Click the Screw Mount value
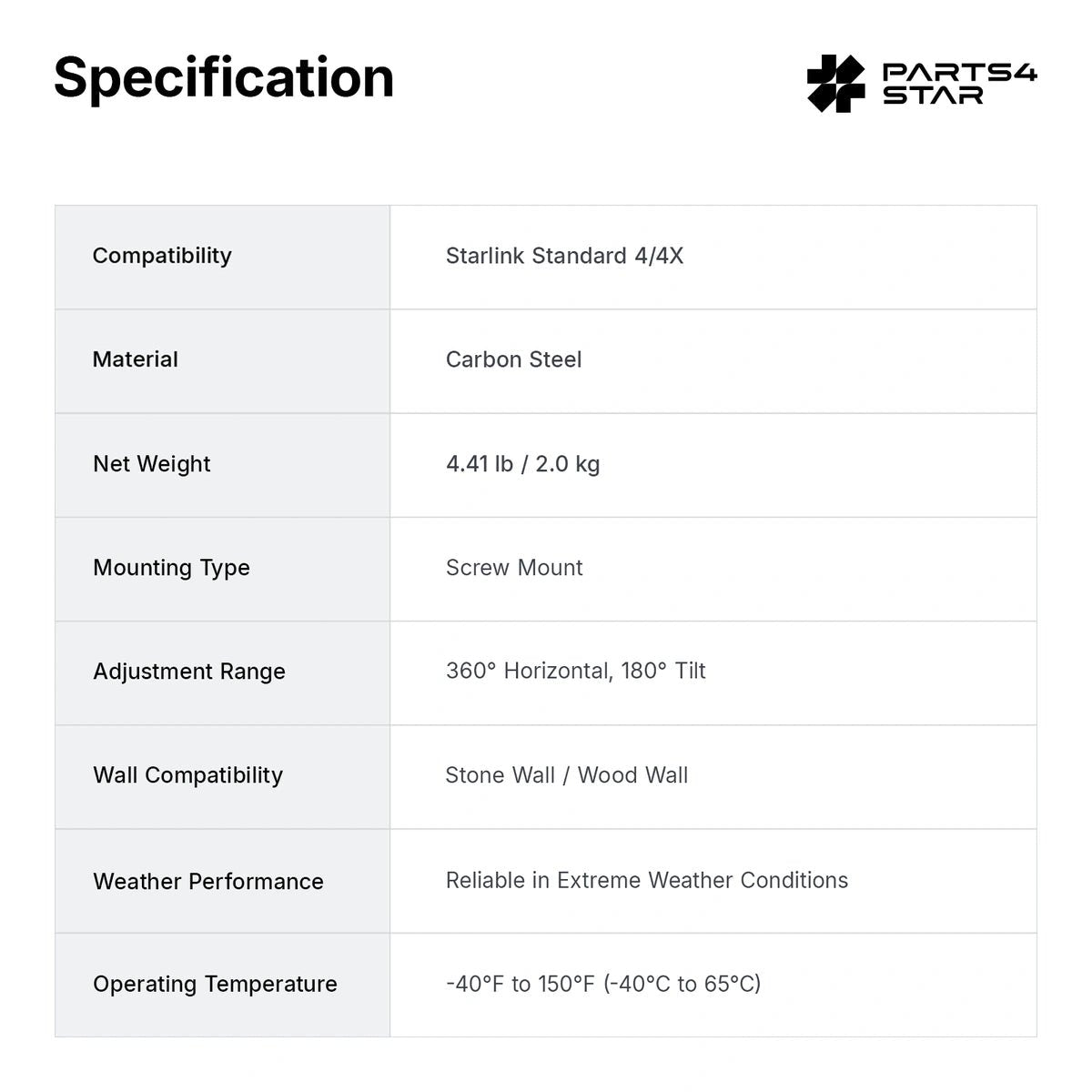 514,568
